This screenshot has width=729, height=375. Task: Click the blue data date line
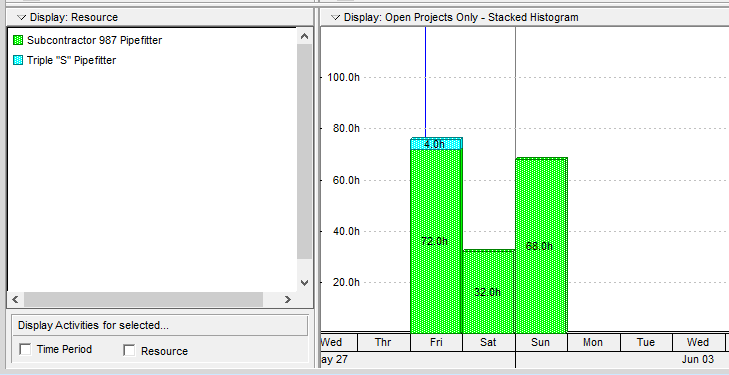(x=425, y=83)
